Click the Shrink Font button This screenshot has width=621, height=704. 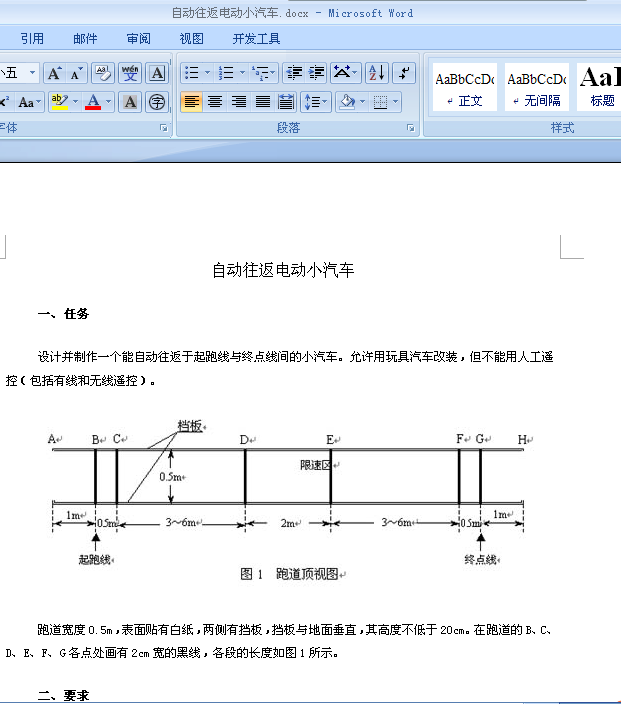coord(76,73)
